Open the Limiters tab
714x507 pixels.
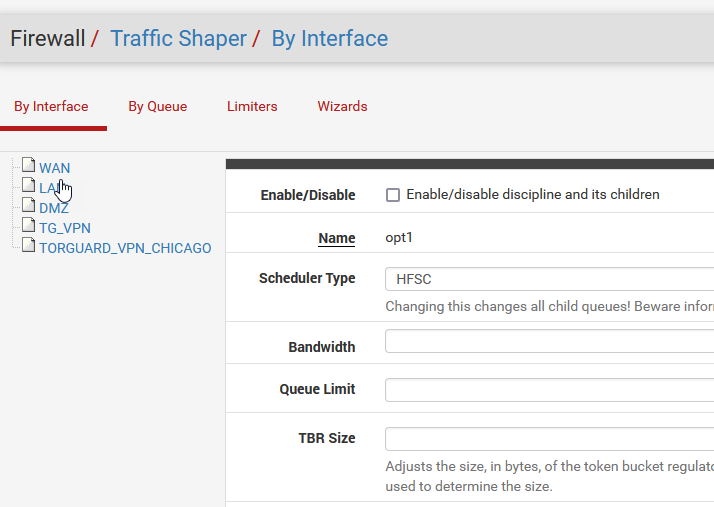252,106
